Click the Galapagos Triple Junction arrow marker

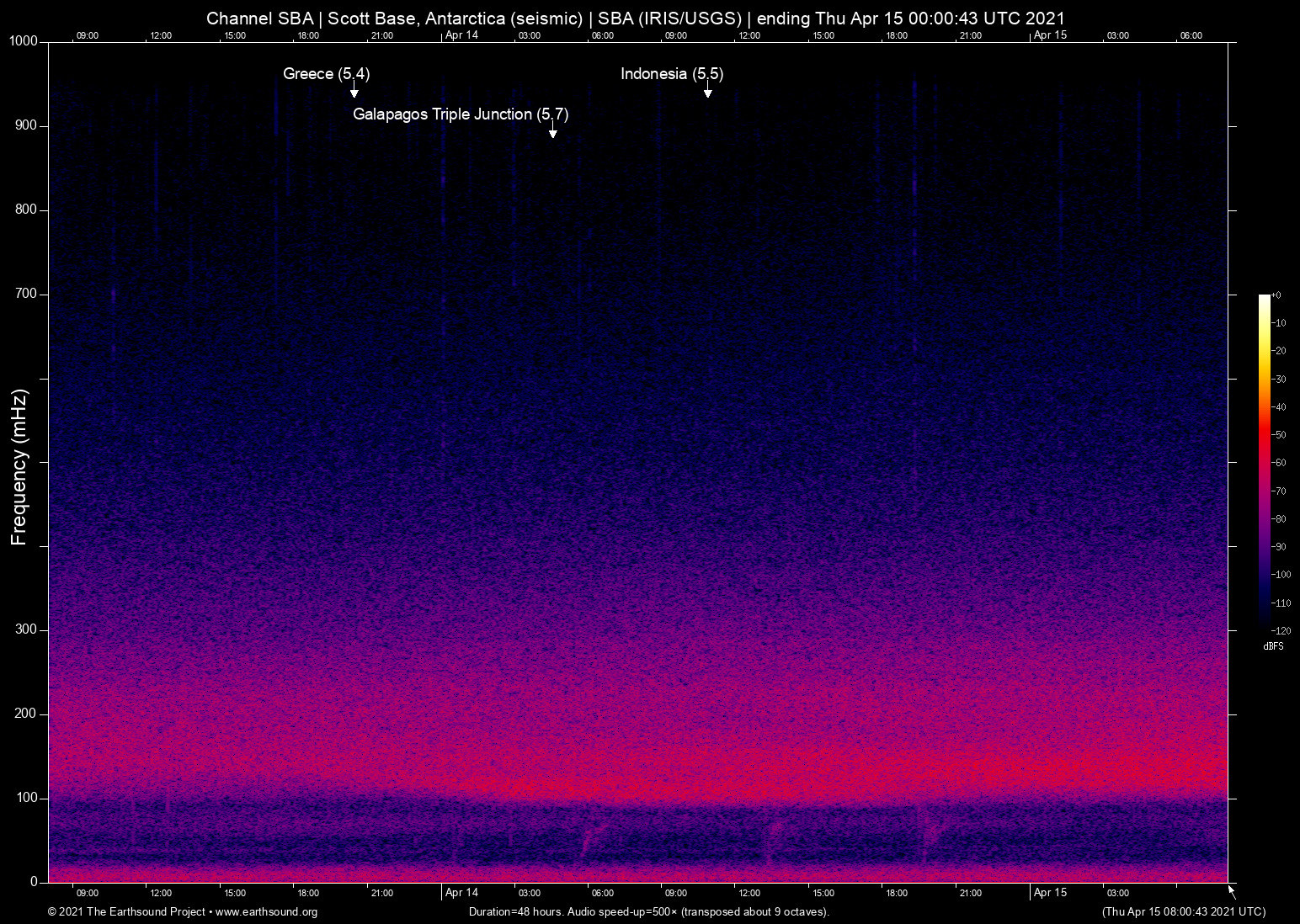tap(553, 130)
